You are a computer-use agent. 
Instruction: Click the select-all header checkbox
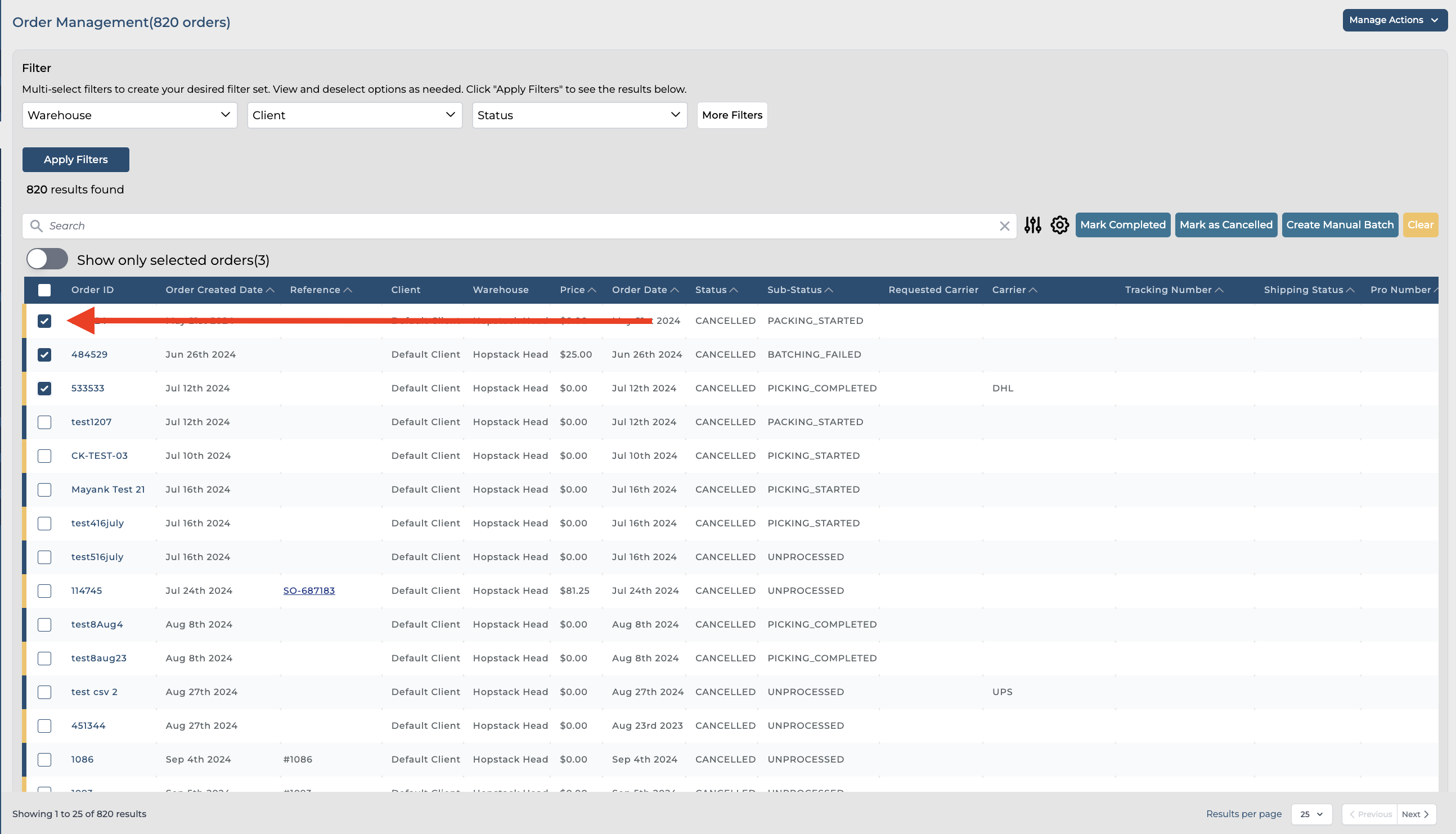tap(44, 290)
